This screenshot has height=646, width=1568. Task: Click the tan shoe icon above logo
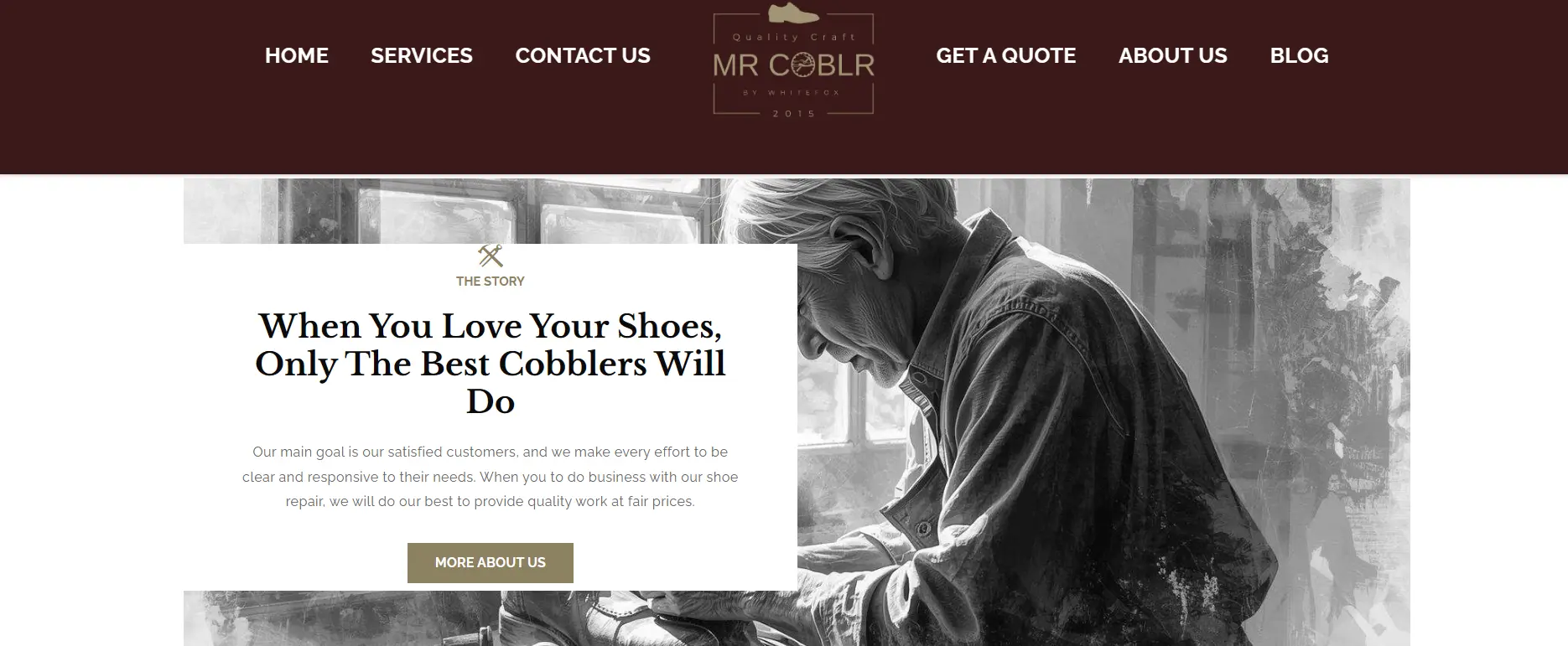[793, 13]
